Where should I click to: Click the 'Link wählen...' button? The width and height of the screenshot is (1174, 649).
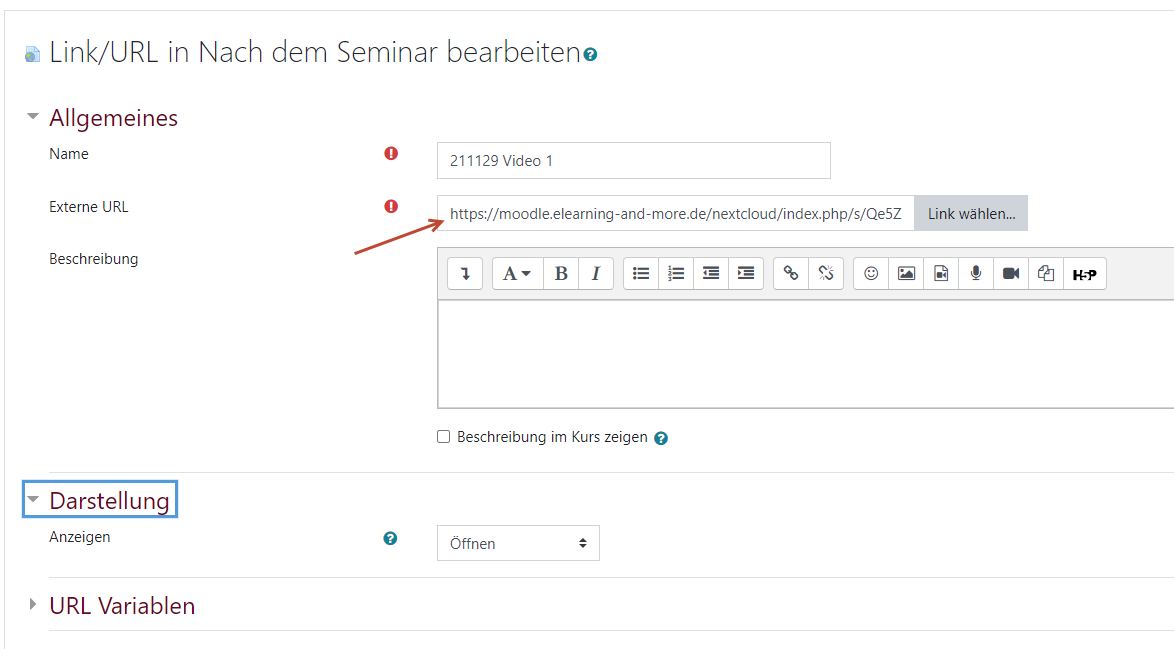[971, 213]
